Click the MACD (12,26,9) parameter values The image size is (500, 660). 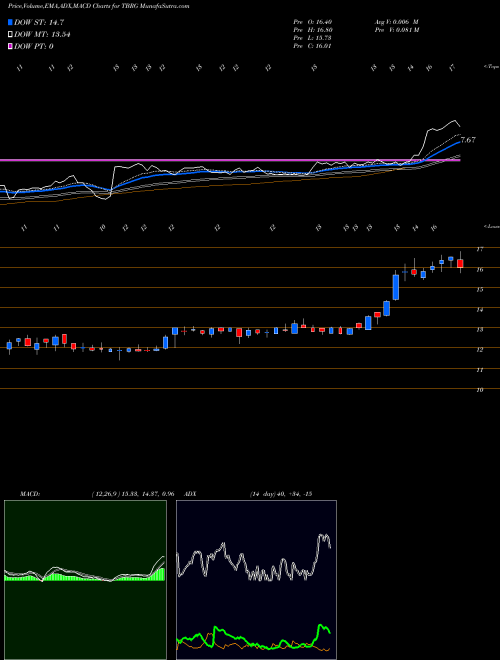tap(133, 494)
